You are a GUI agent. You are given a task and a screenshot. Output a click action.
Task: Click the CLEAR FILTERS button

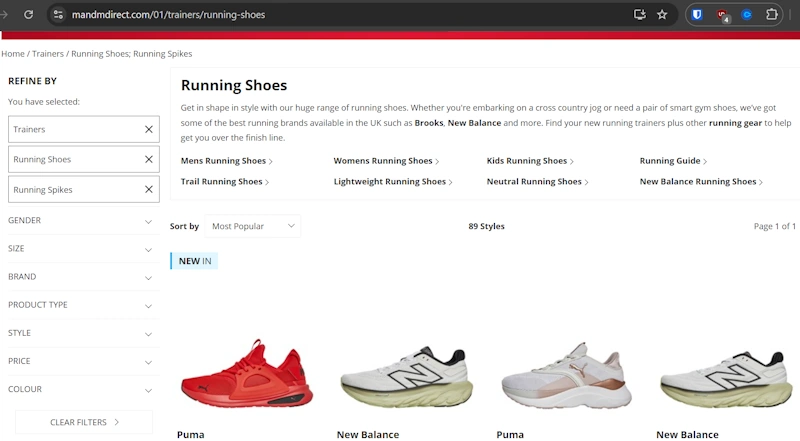pos(84,422)
